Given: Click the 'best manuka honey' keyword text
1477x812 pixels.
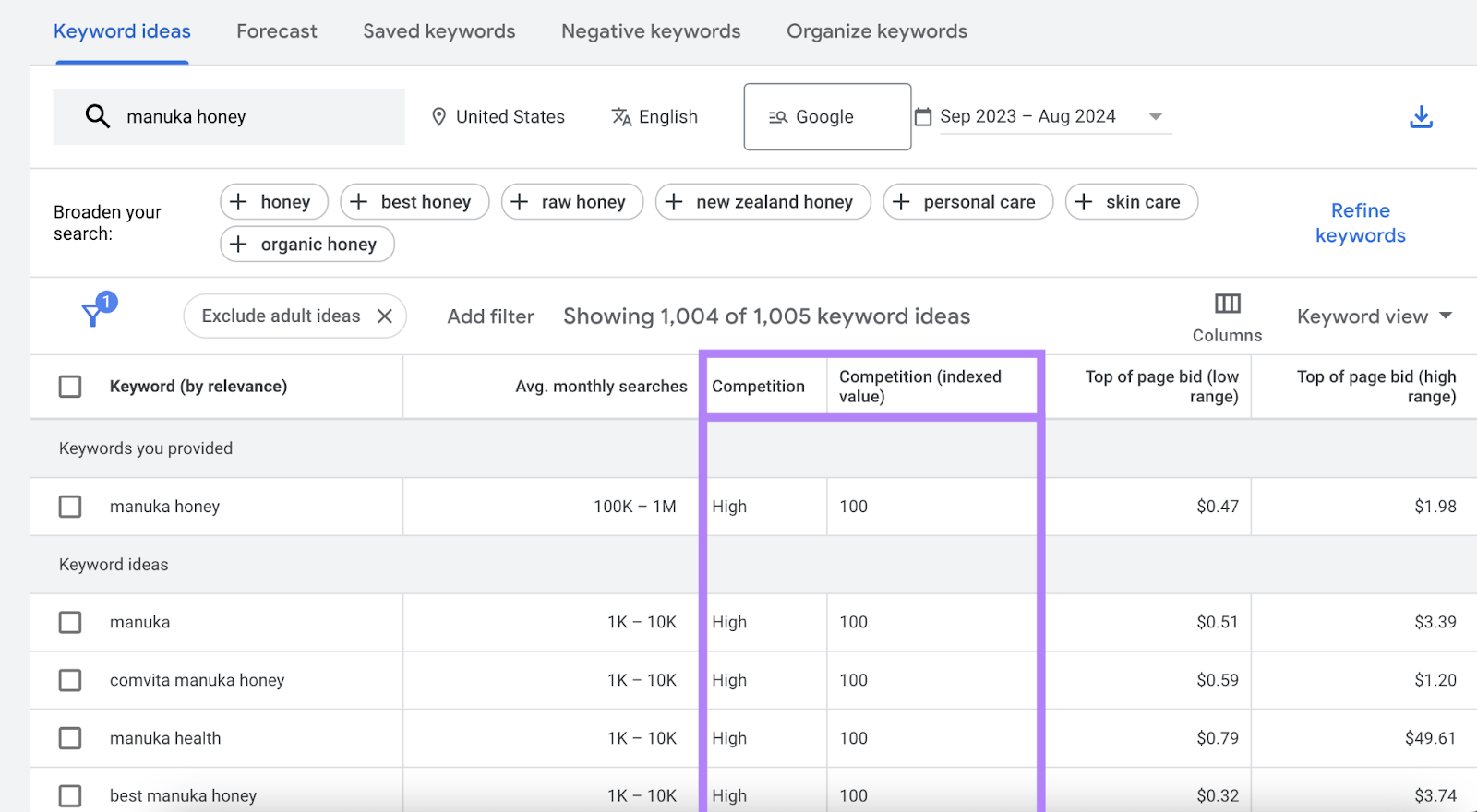Looking at the screenshot, I should pyautogui.click(x=184, y=796).
